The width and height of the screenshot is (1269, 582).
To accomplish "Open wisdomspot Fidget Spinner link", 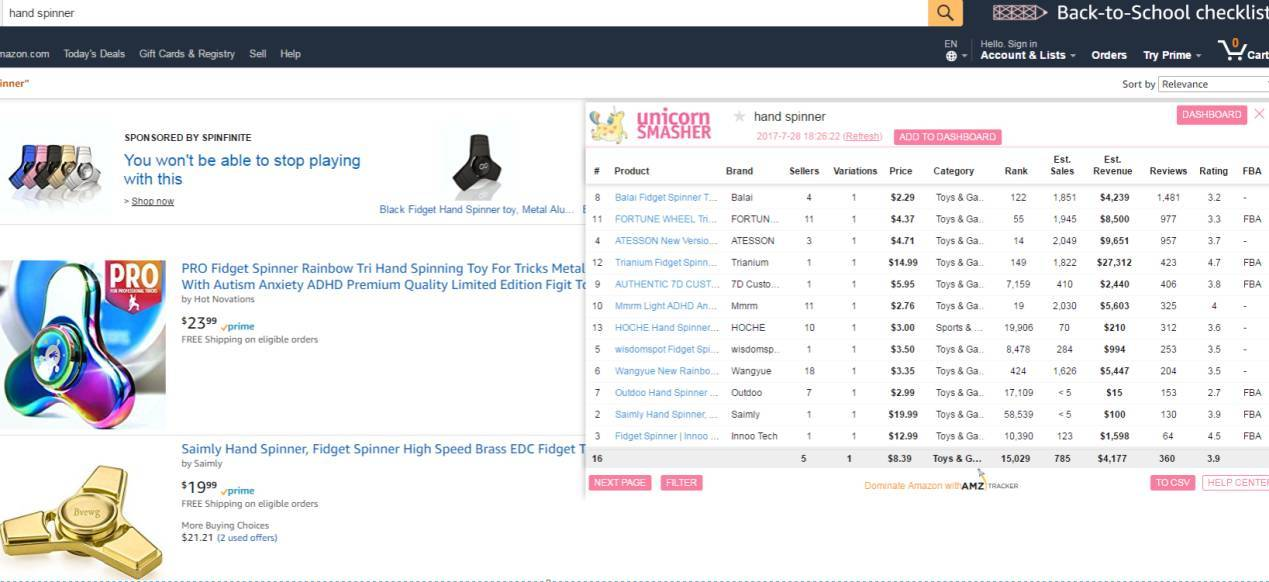I will point(666,350).
